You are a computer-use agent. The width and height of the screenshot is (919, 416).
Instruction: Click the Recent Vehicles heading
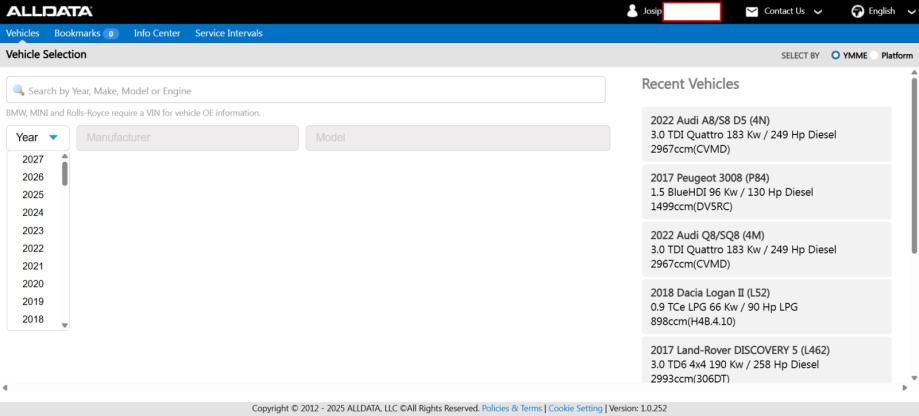(690, 84)
